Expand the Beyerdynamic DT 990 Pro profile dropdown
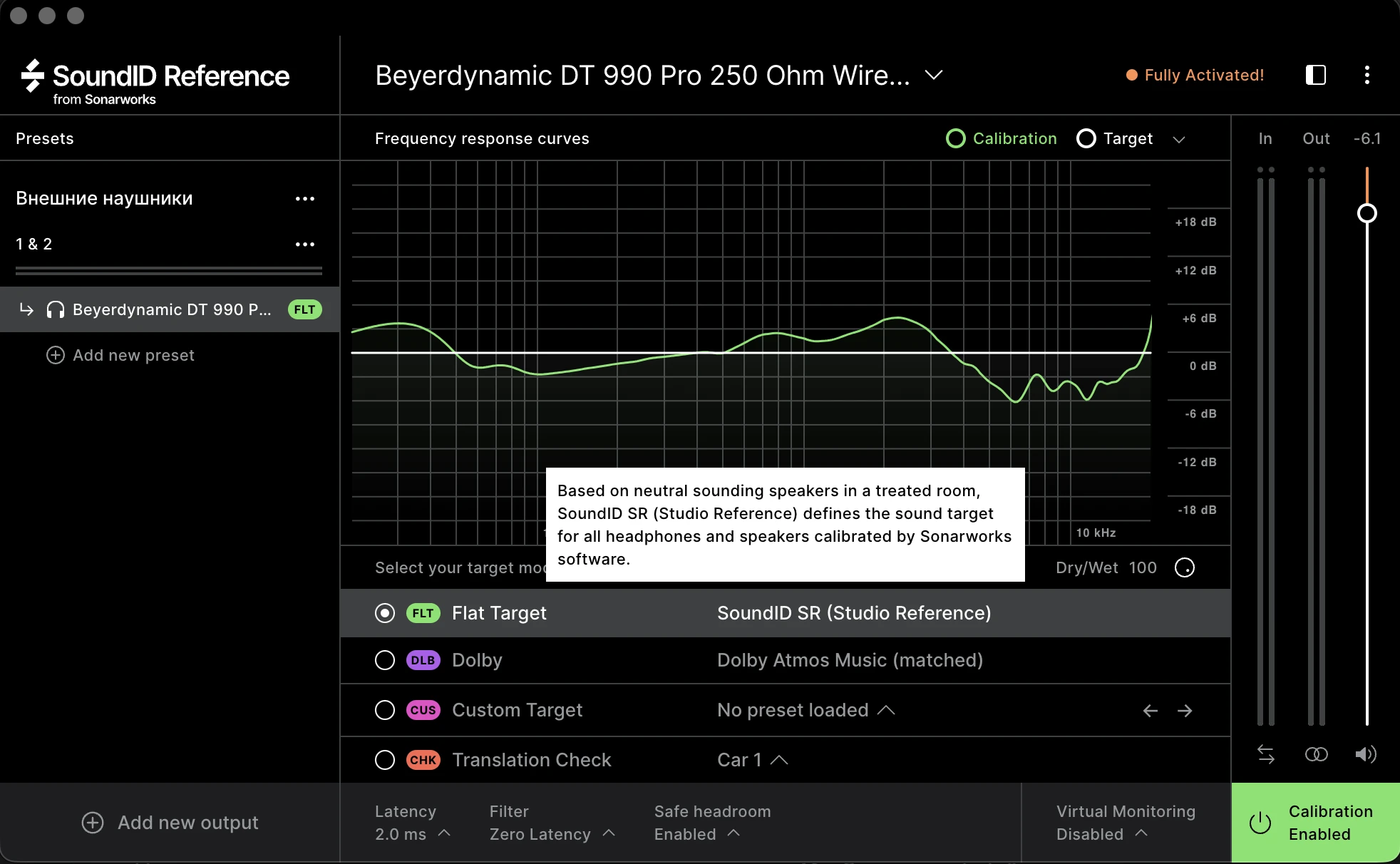 point(659,75)
